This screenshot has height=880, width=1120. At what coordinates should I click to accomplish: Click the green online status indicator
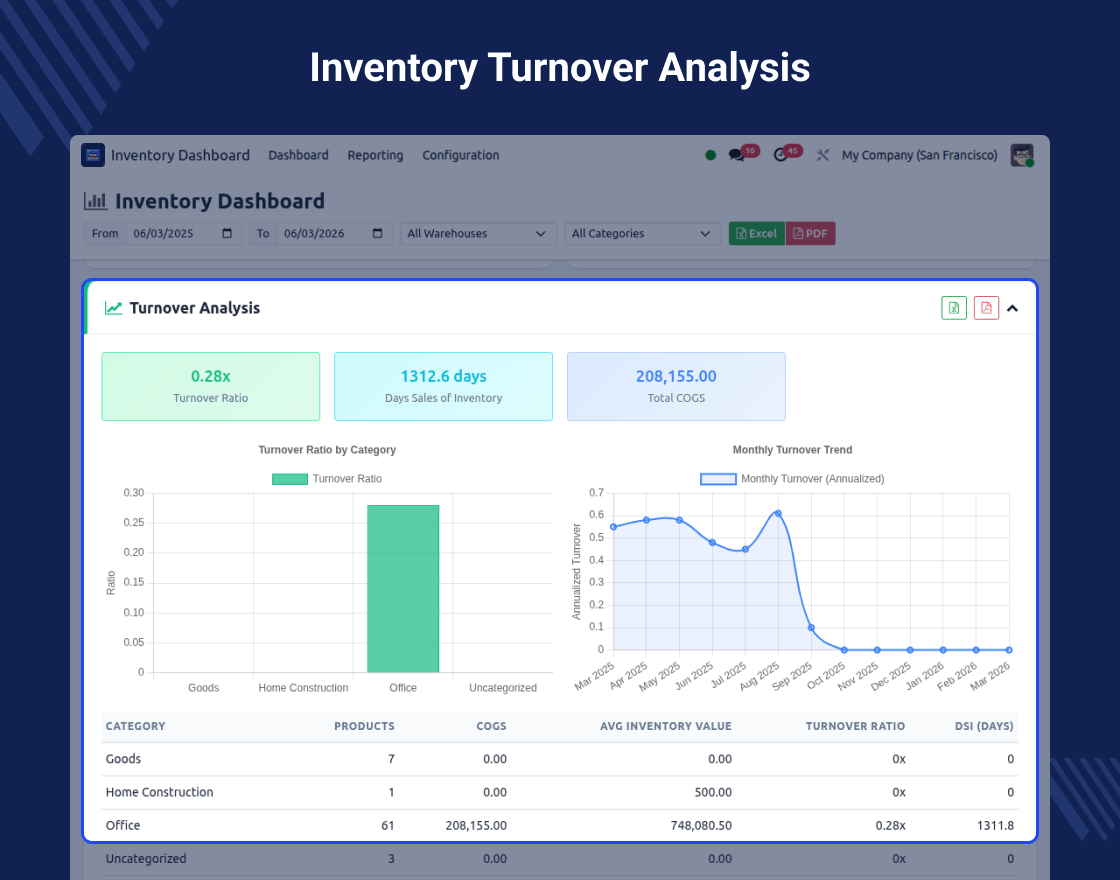click(x=710, y=155)
